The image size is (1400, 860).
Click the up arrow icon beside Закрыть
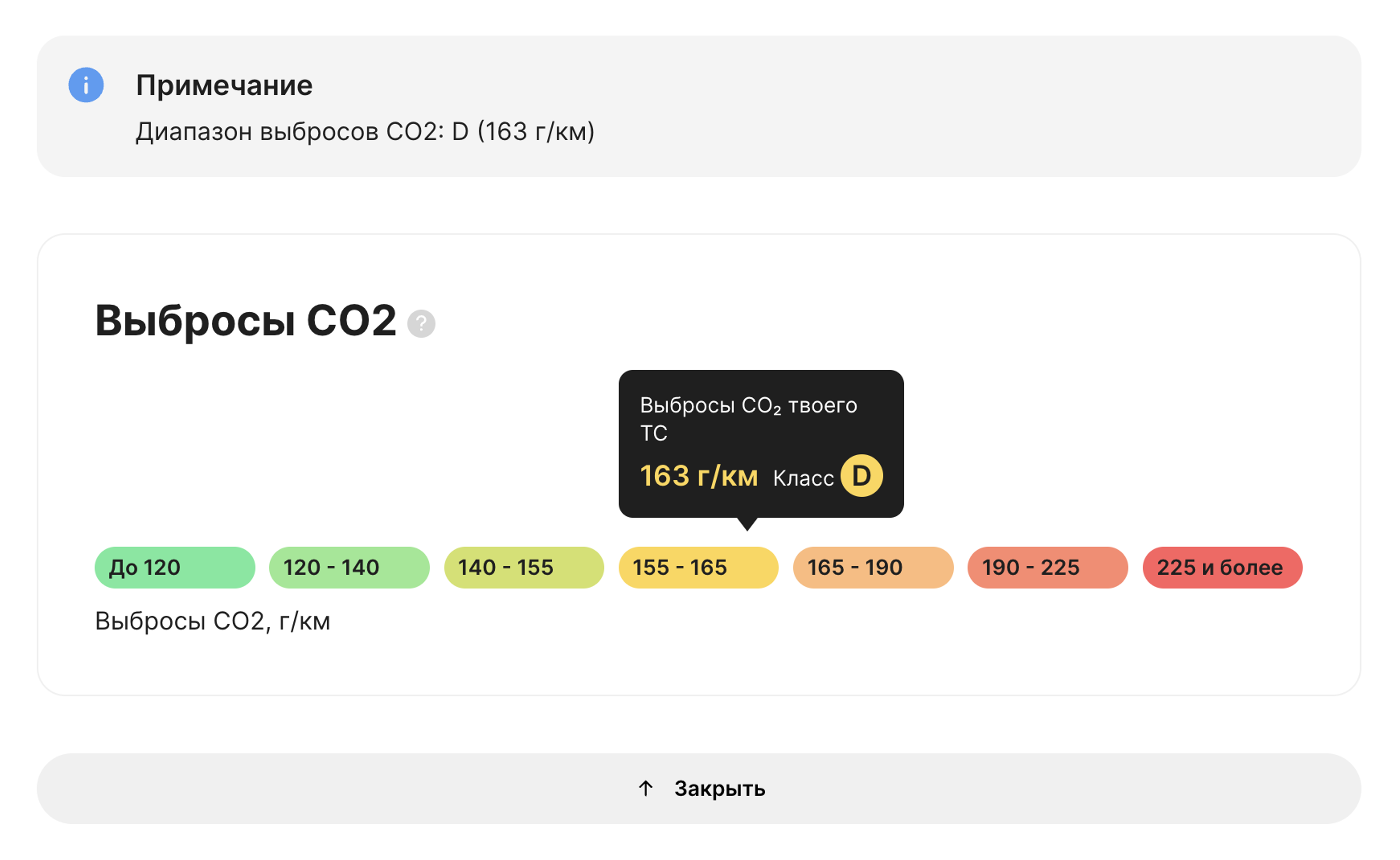click(x=645, y=788)
